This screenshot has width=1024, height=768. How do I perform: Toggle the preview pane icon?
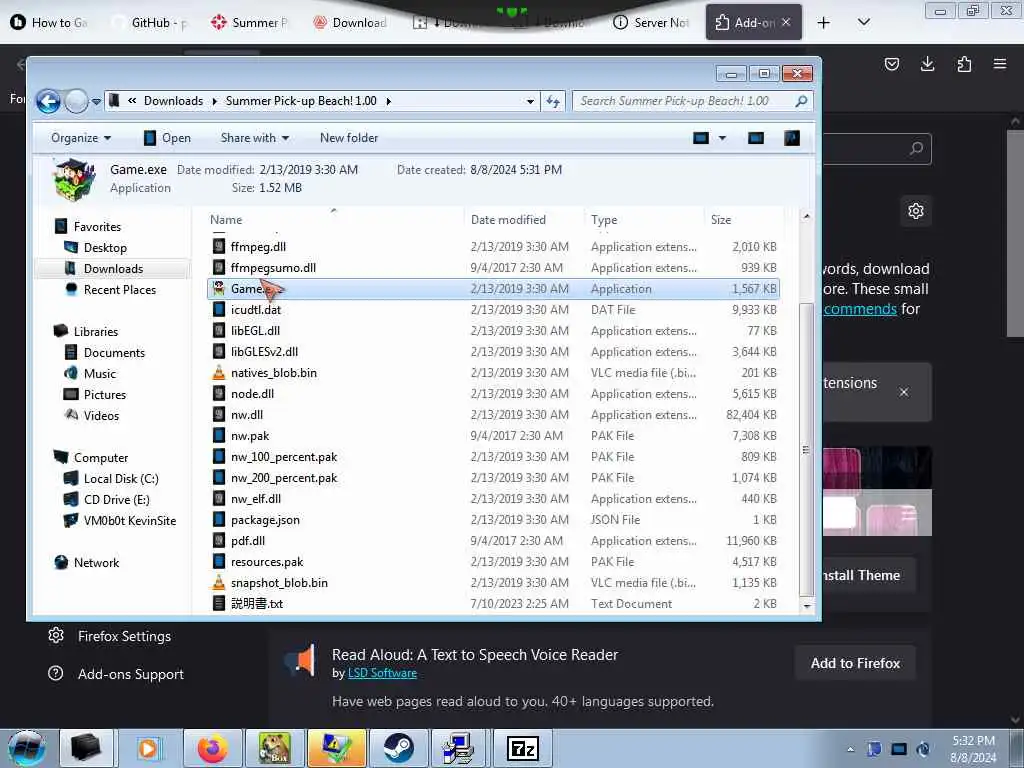click(756, 138)
